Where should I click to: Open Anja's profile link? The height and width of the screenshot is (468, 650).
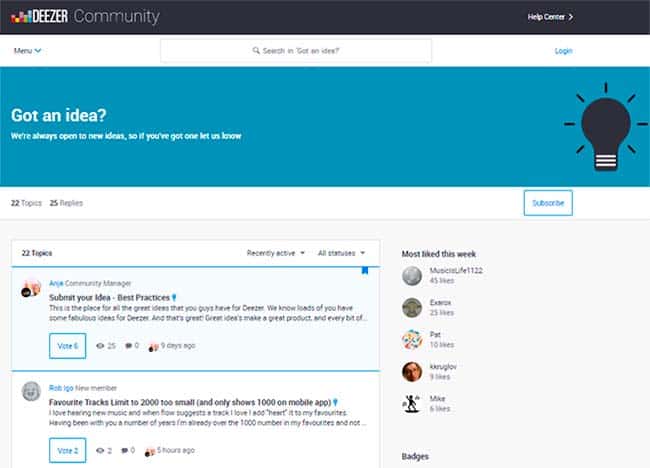point(56,283)
